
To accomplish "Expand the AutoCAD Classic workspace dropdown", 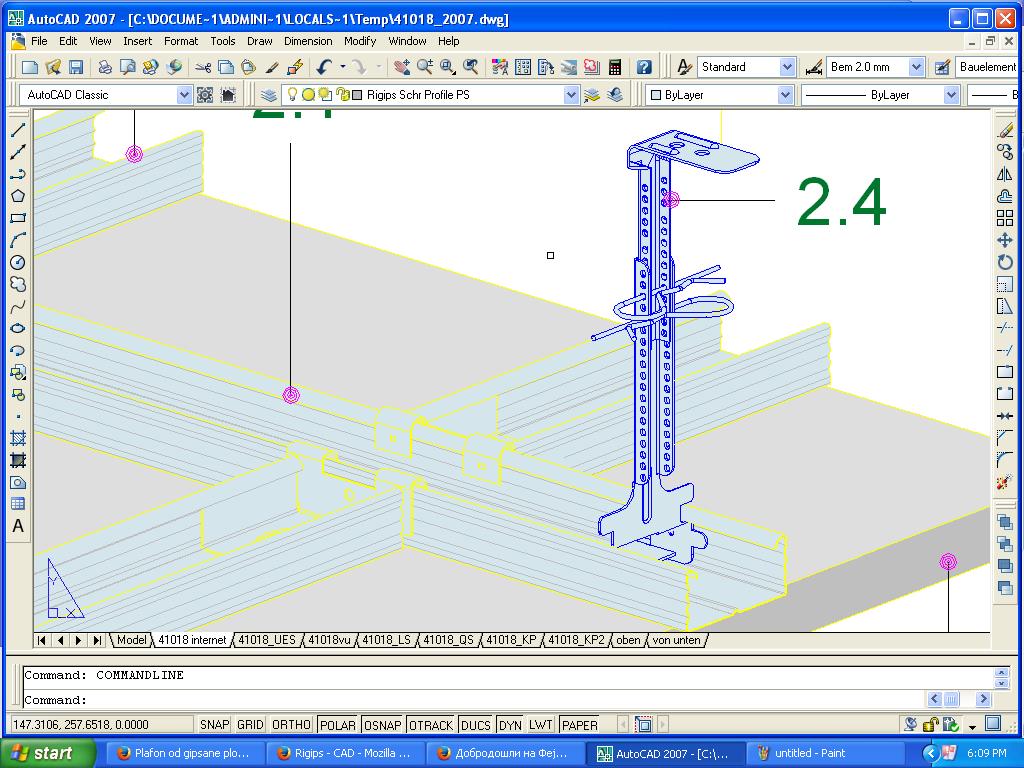I will 184,95.
